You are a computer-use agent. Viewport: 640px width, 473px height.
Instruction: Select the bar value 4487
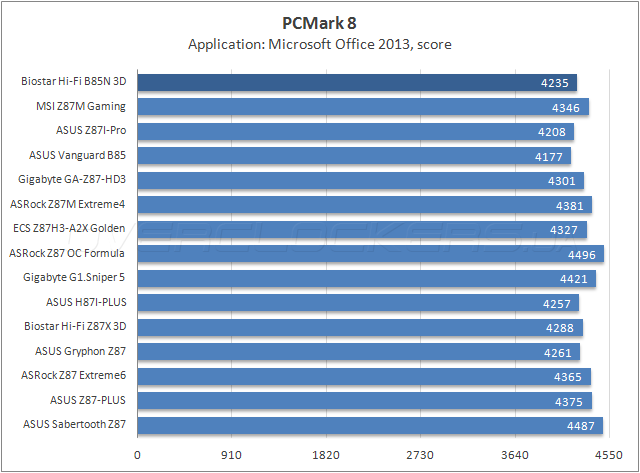[x=581, y=426]
